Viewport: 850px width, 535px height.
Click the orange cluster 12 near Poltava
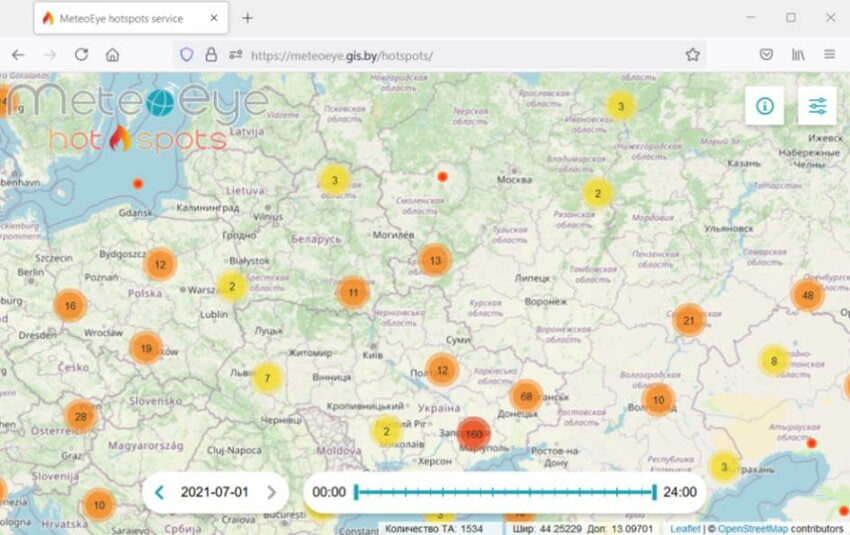442,370
